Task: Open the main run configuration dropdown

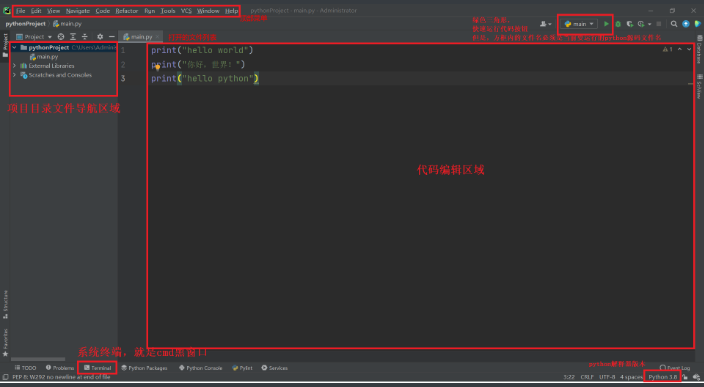Action: 579,24
